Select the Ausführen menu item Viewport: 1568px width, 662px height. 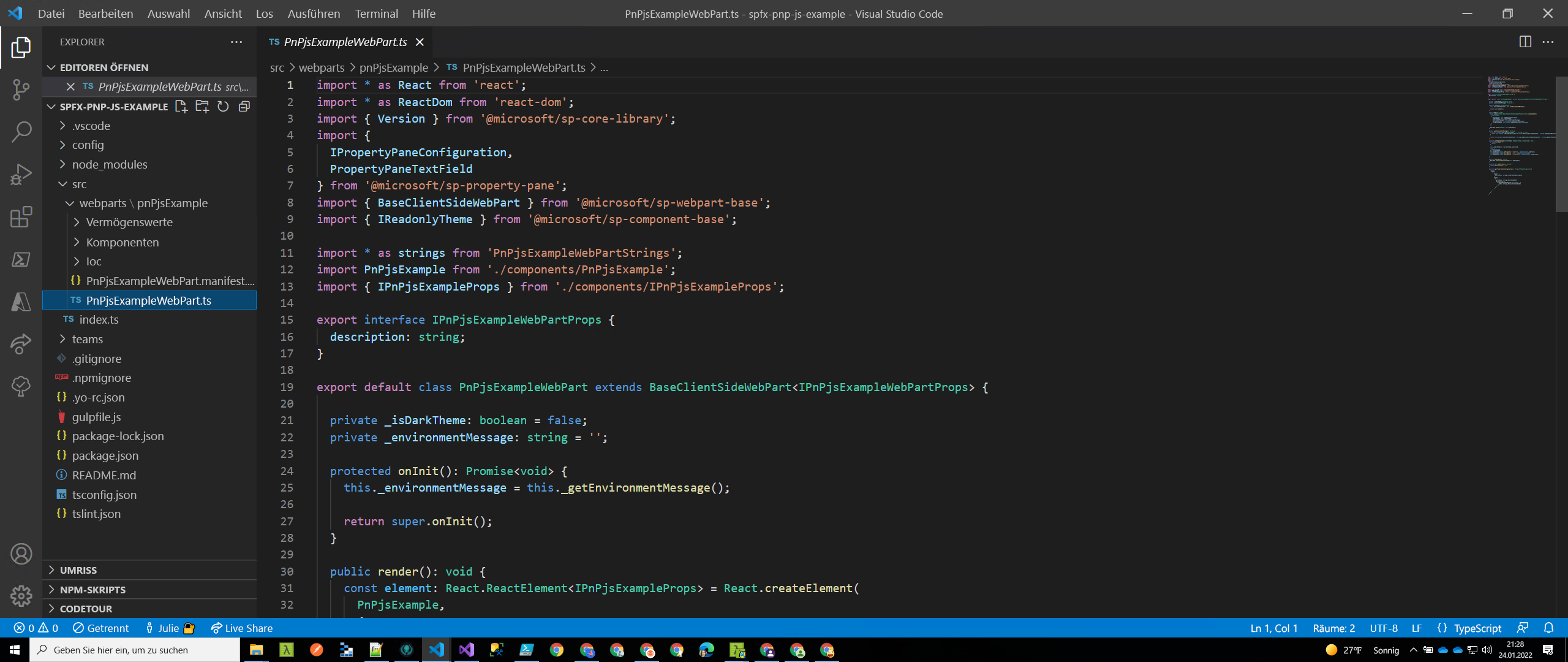point(313,13)
